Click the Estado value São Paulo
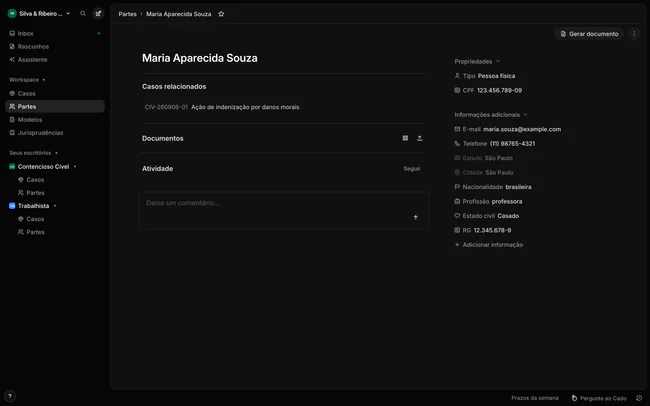The width and height of the screenshot is (650, 406). [x=499, y=158]
